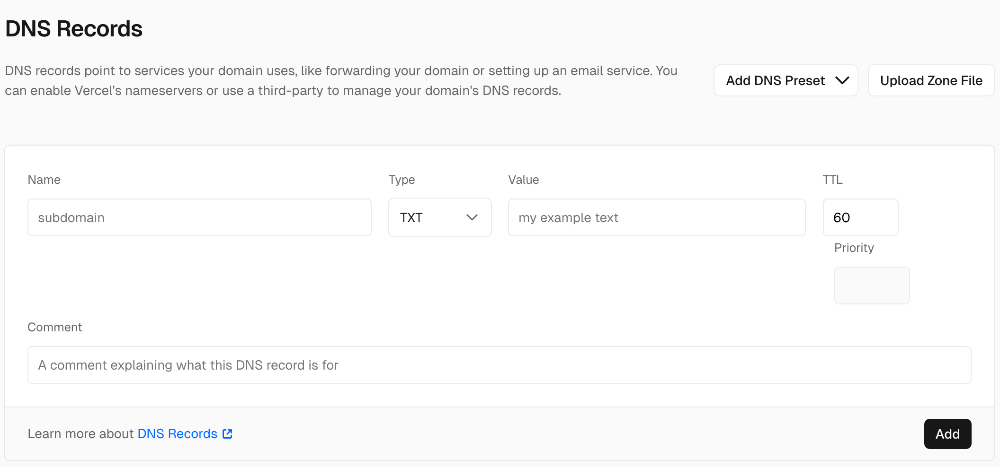Focus the Name subdomain input field
This screenshot has height=467, width=1000.
(x=200, y=217)
